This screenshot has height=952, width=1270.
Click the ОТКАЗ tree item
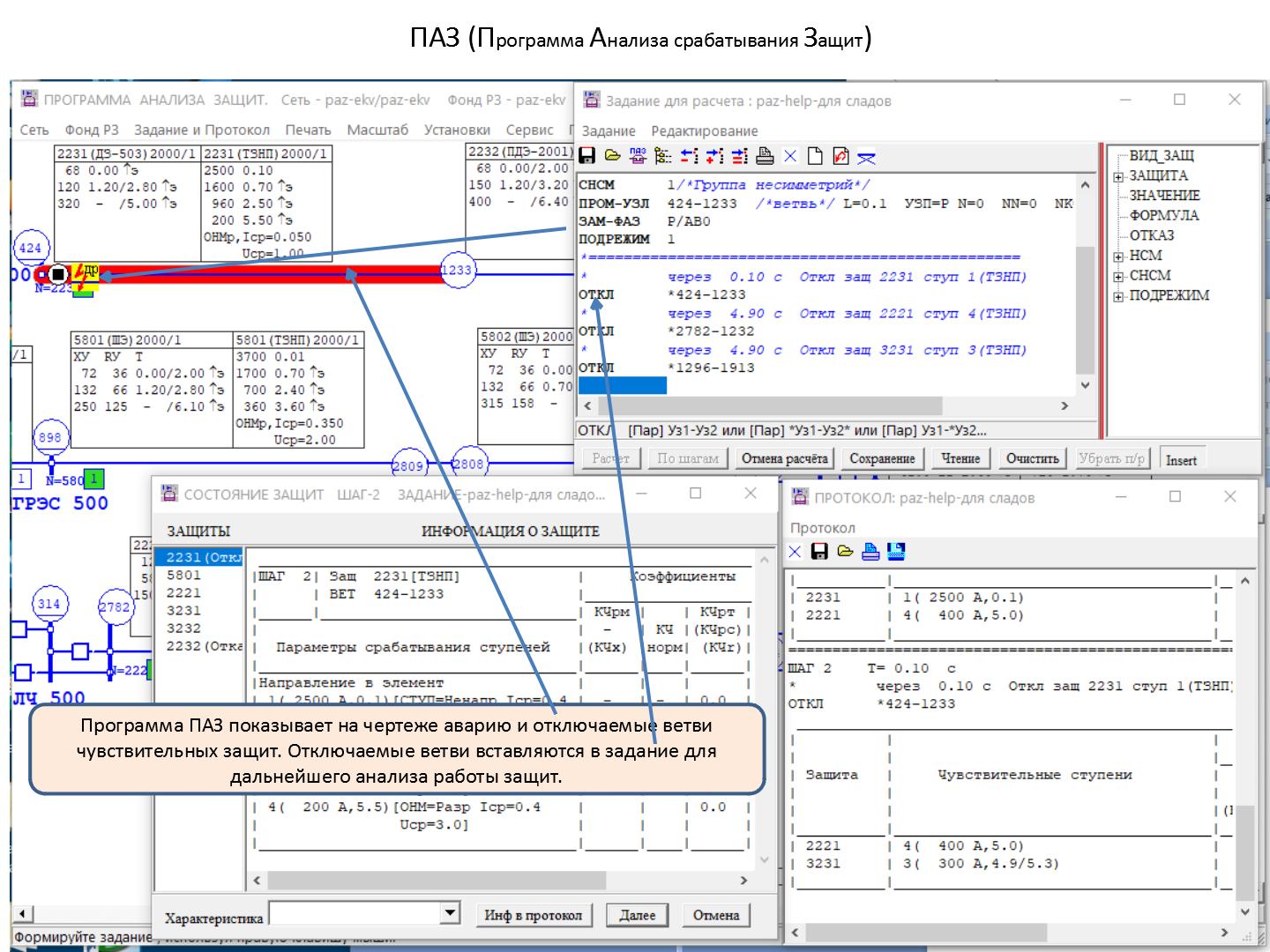click(1152, 235)
